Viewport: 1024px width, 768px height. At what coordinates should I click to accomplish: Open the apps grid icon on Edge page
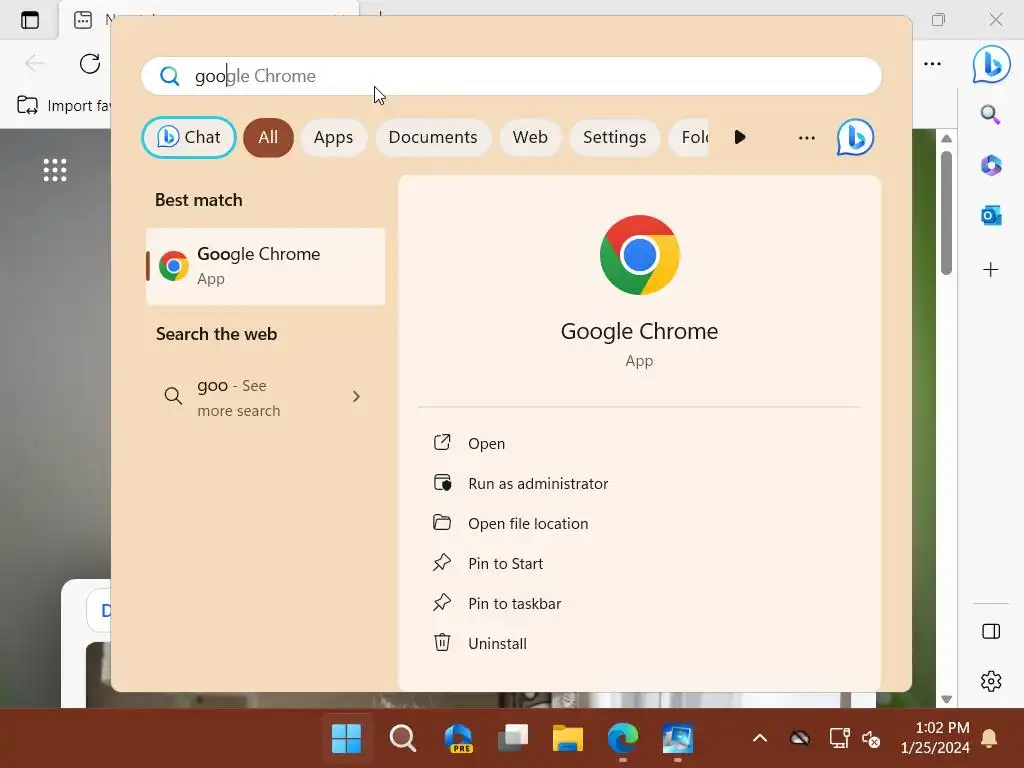[55, 170]
